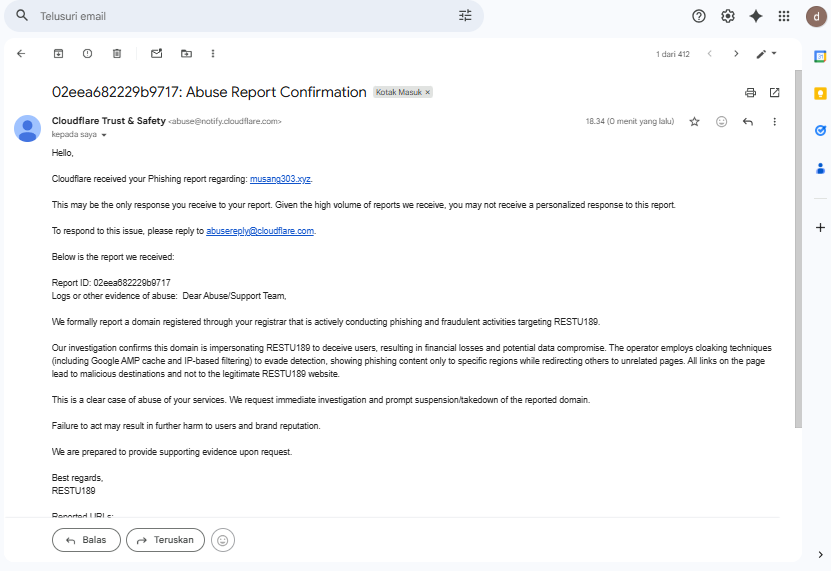Click the email subject heading
Viewport: 831px width, 571px height.
click(x=209, y=92)
